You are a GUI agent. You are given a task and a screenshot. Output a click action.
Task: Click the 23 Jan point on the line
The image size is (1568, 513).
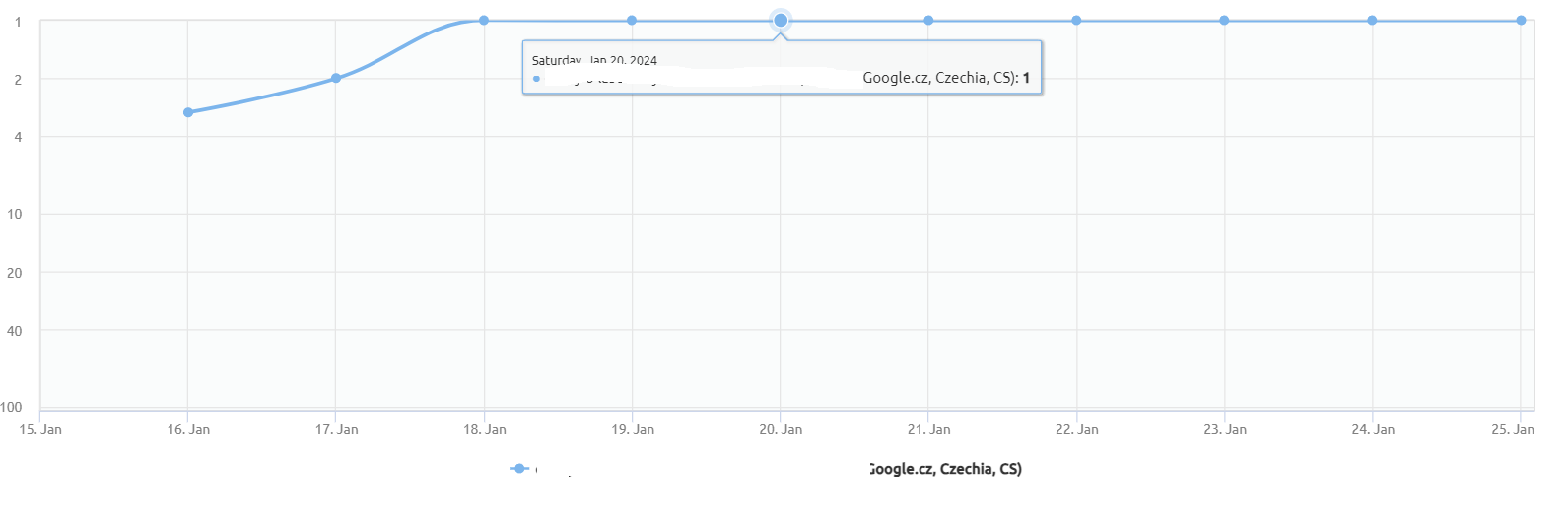pos(1224,21)
